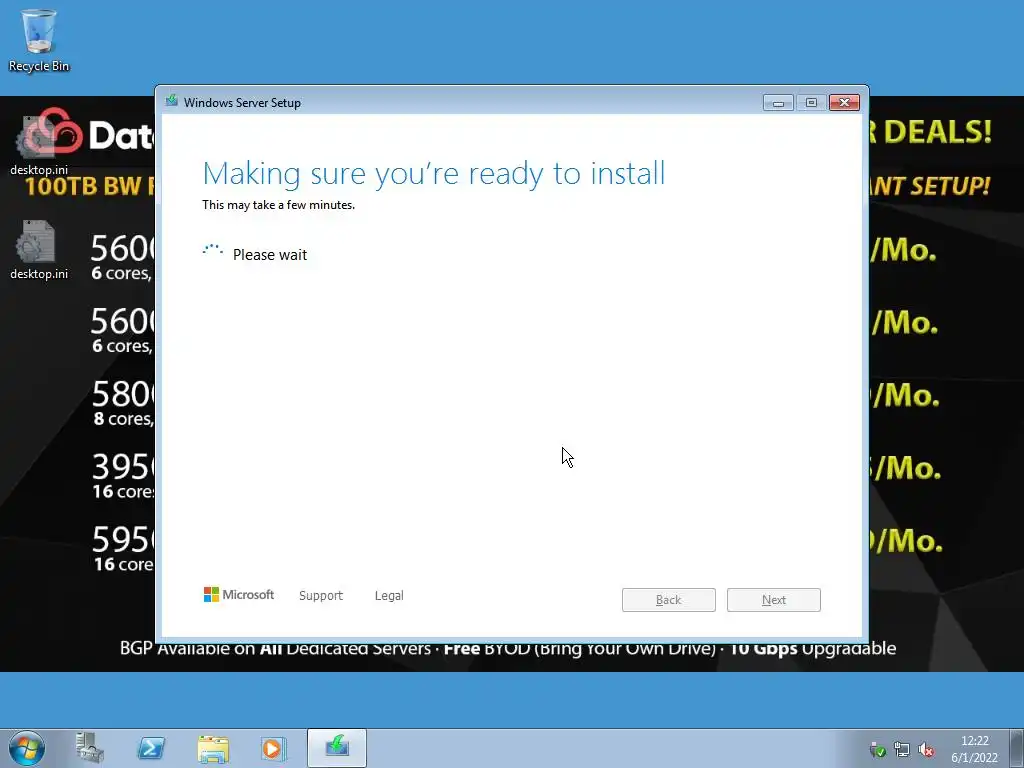Click the 'Making sure you're ready to install' heading
Viewport: 1024px width, 768px height.
434,174
